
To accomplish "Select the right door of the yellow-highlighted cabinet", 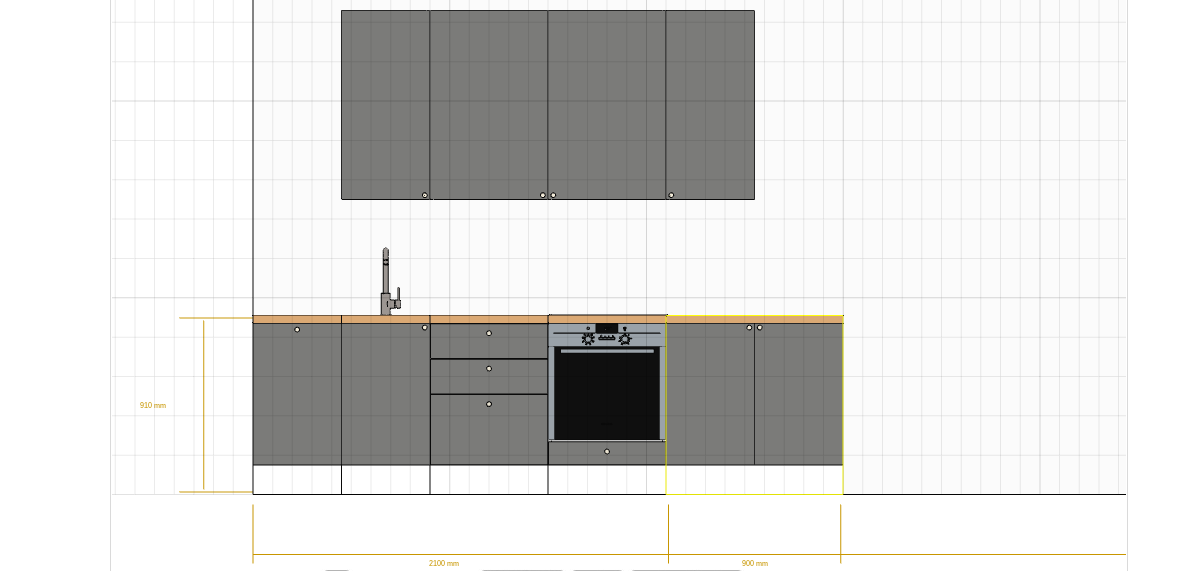I will (x=799, y=394).
